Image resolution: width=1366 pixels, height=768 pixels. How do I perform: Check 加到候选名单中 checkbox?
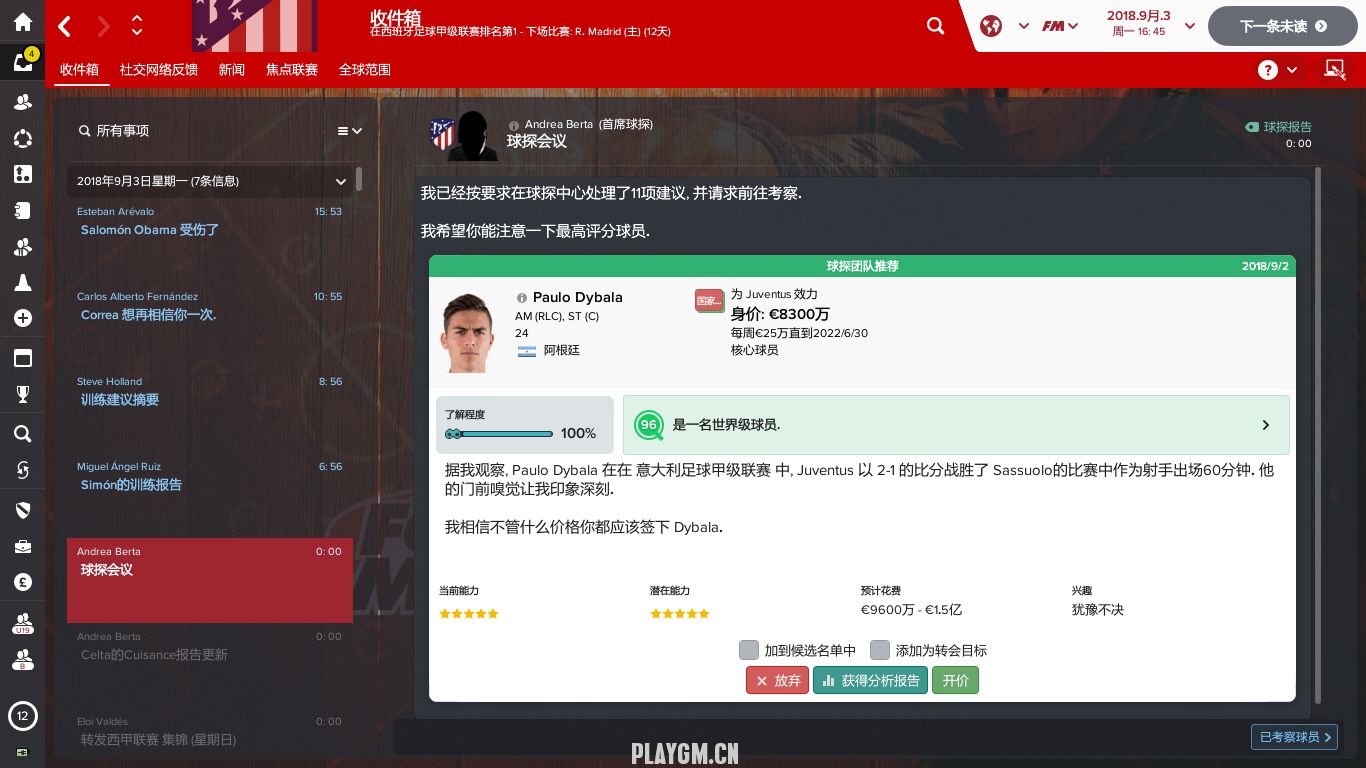[749, 650]
